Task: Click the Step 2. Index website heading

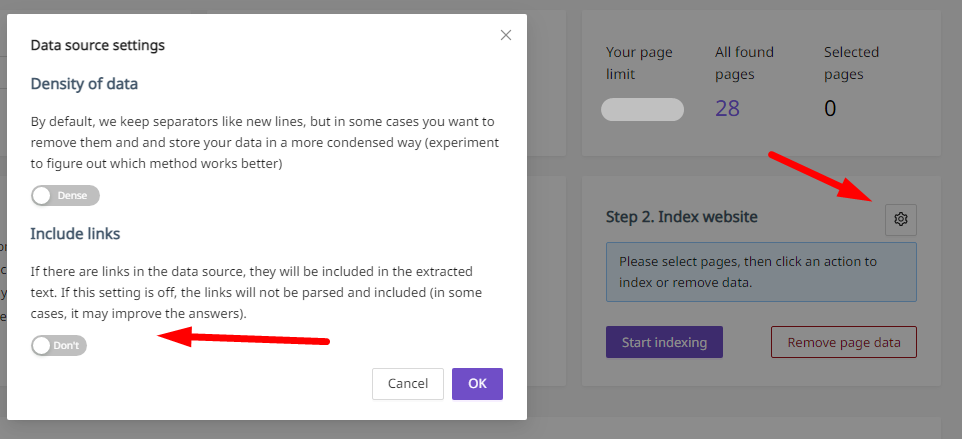Action: click(x=682, y=216)
